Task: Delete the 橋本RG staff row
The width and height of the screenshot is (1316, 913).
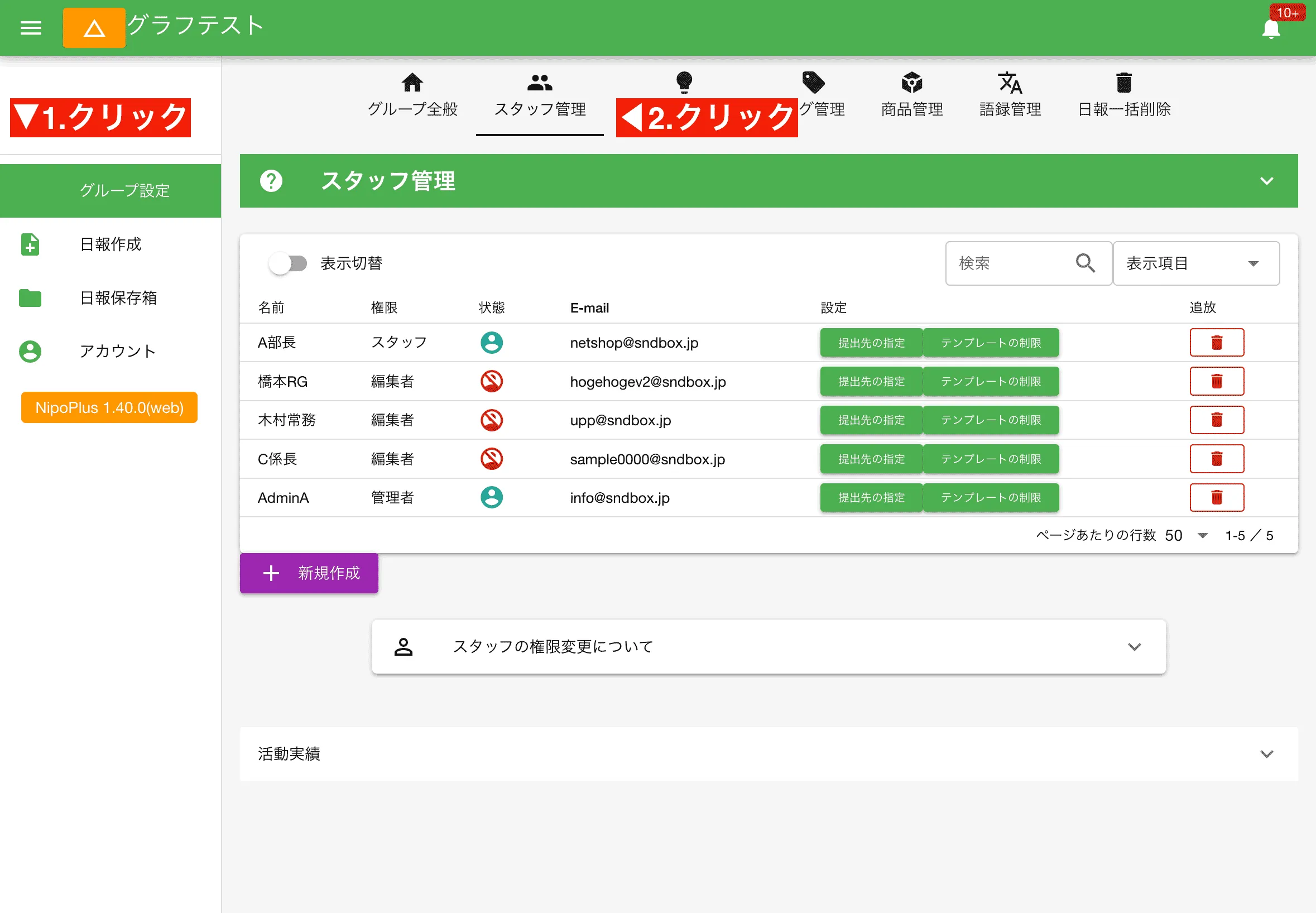Action: coord(1217,381)
